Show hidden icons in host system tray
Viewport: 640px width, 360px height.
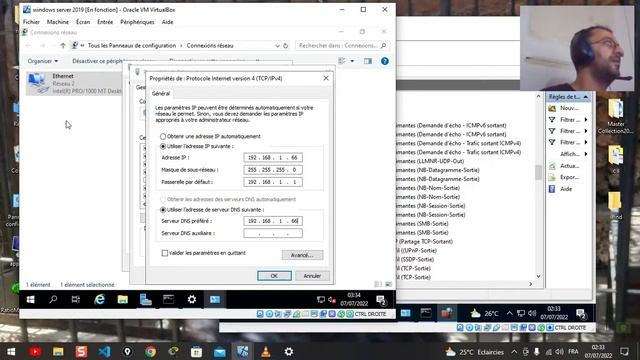coord(514,351)
